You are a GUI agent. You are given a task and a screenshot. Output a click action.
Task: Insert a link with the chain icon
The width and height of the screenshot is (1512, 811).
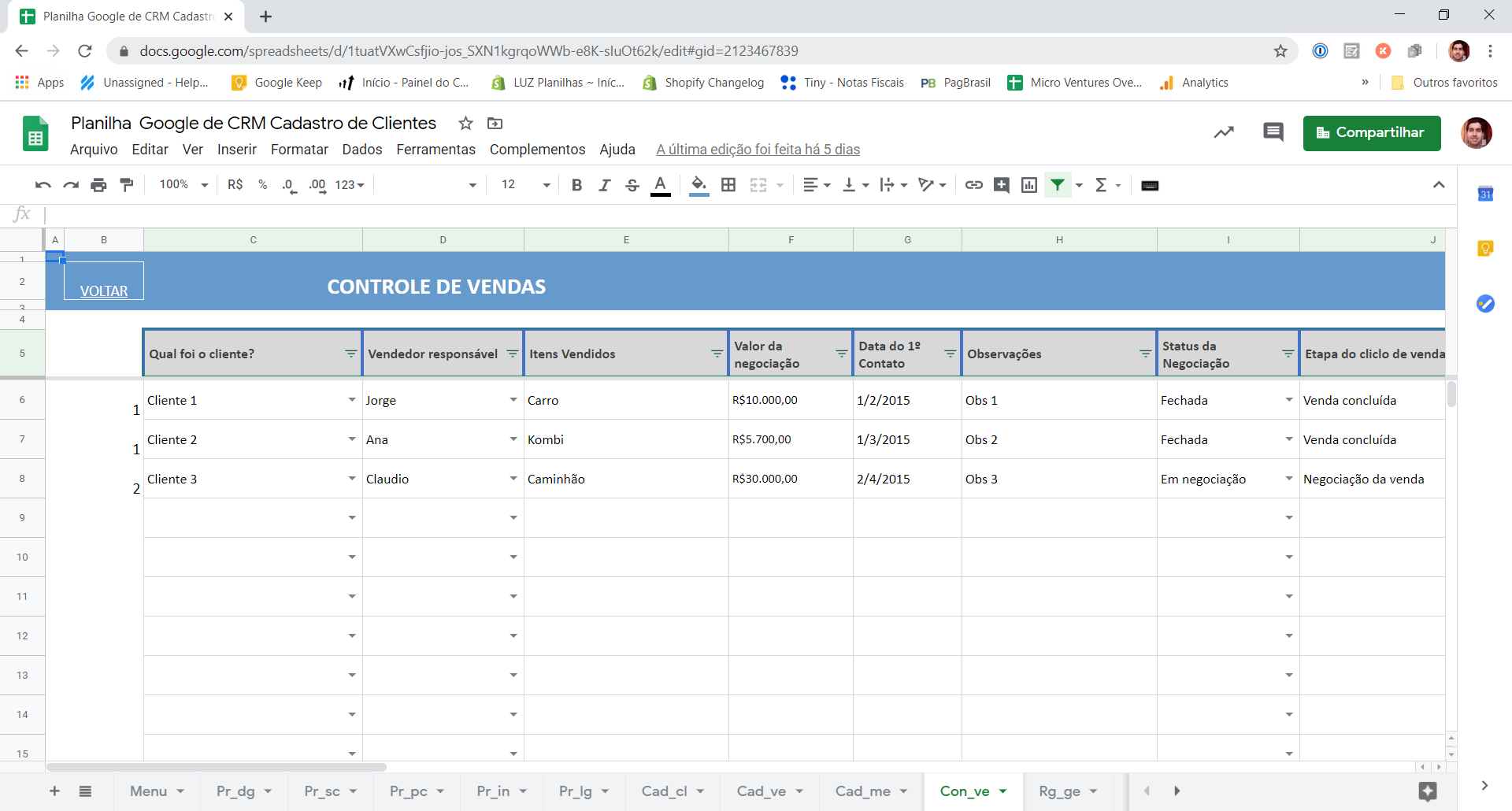(x=974, y=185)
